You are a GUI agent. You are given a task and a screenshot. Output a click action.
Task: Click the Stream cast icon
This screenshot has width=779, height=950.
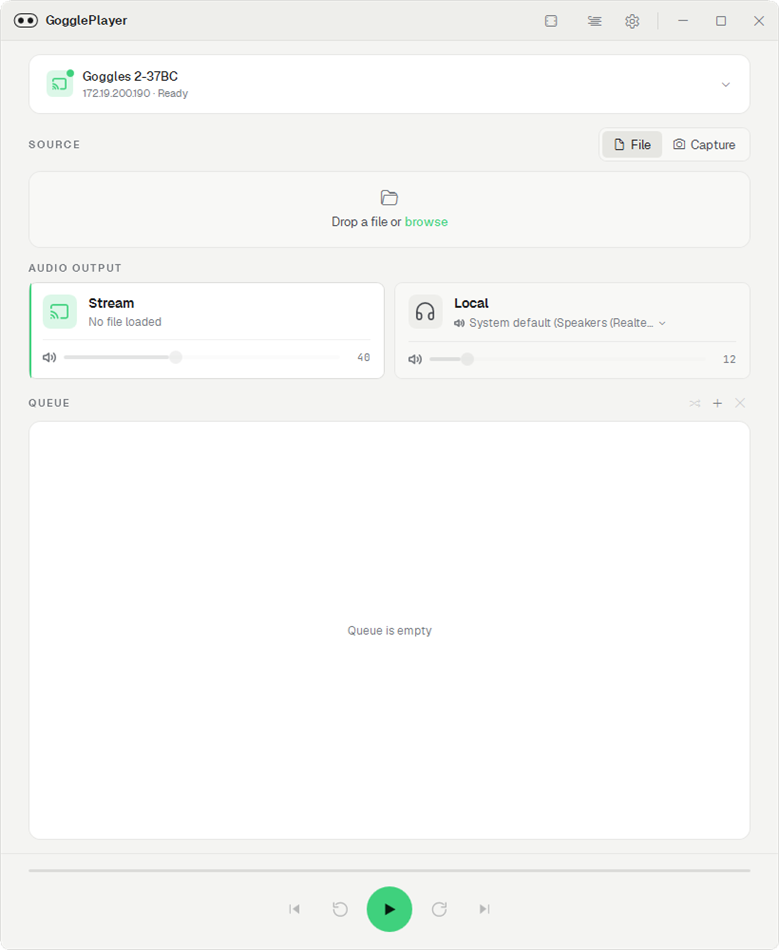[60, 311]
